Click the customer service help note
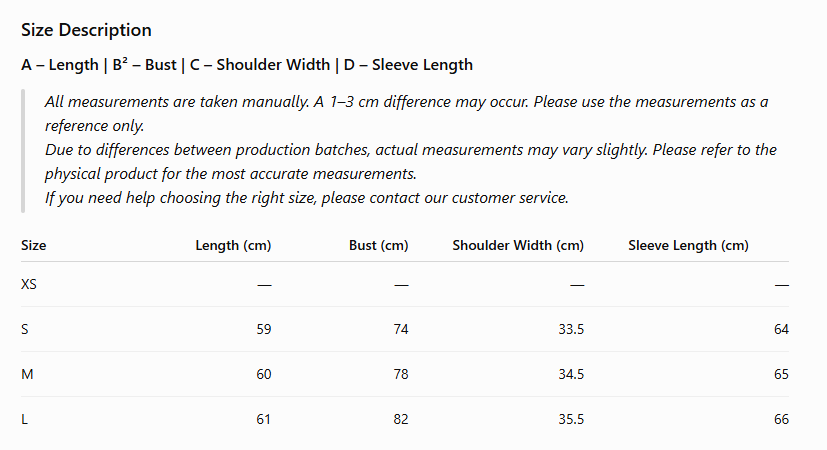Screen dimensions: 827x450 tap(306, 198)
